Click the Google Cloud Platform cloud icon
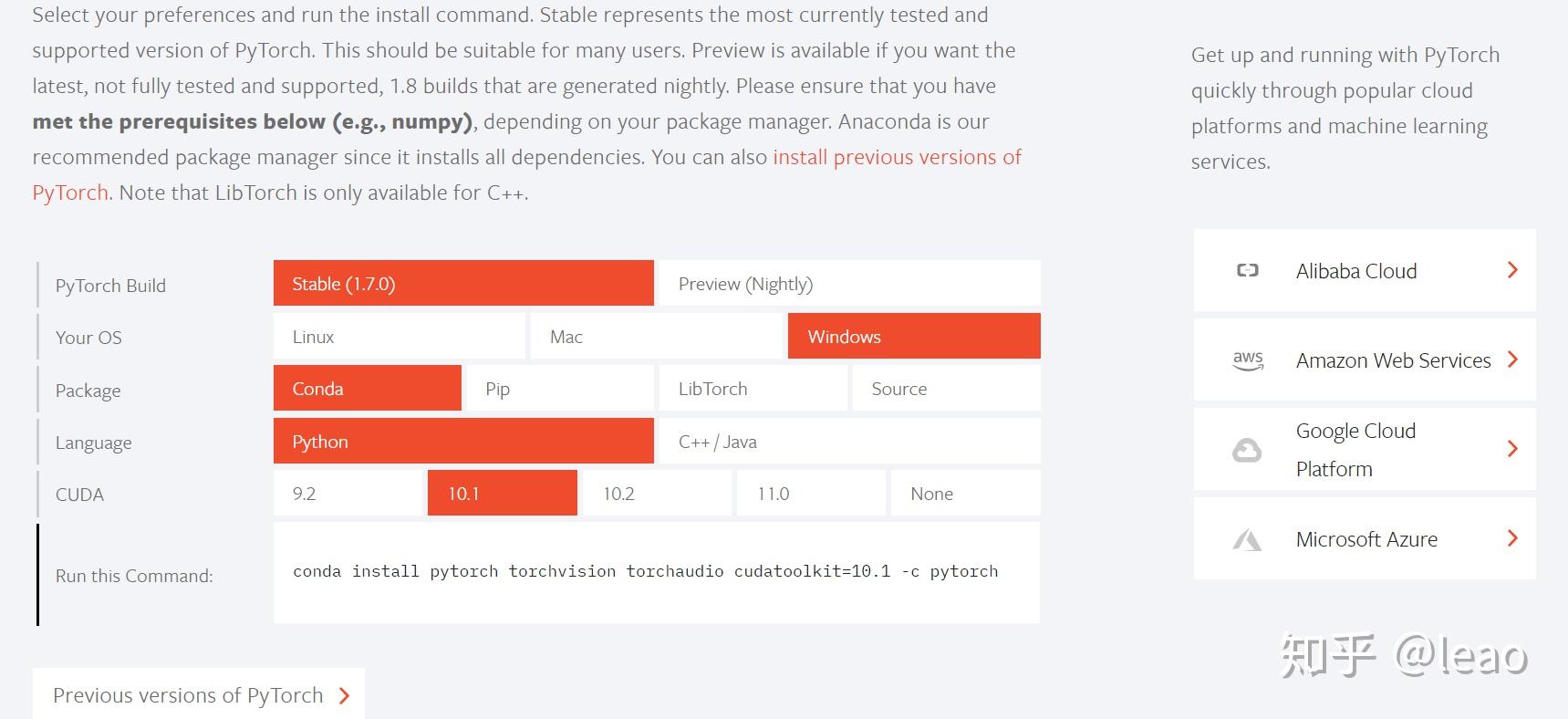This screenshot has width=1568, height=719. [x=1247, y=450]
